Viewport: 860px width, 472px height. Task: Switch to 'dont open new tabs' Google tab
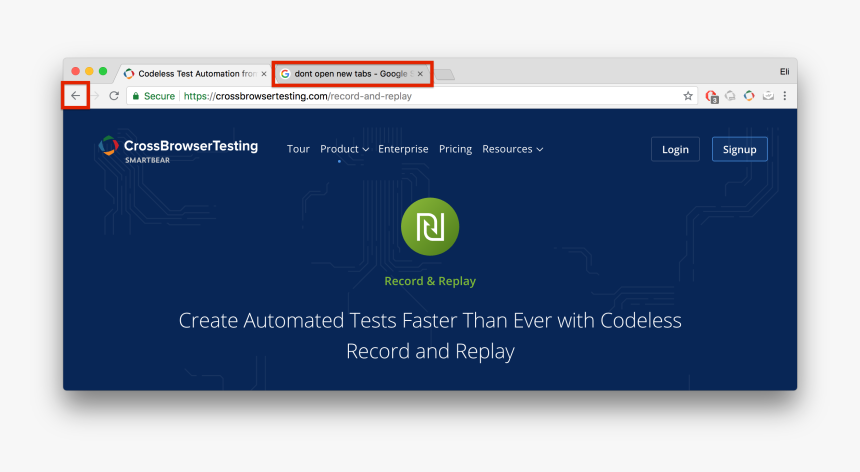click(351, 73)
